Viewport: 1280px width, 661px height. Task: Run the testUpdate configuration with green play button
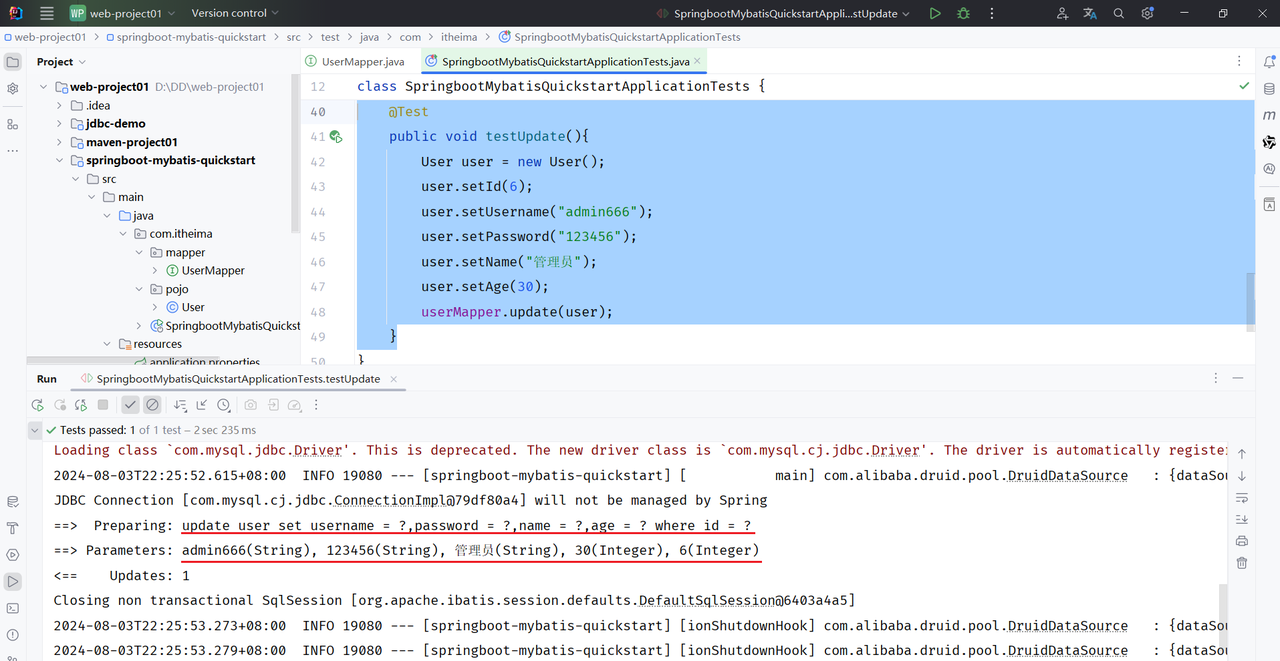click(x=934, y=14)
